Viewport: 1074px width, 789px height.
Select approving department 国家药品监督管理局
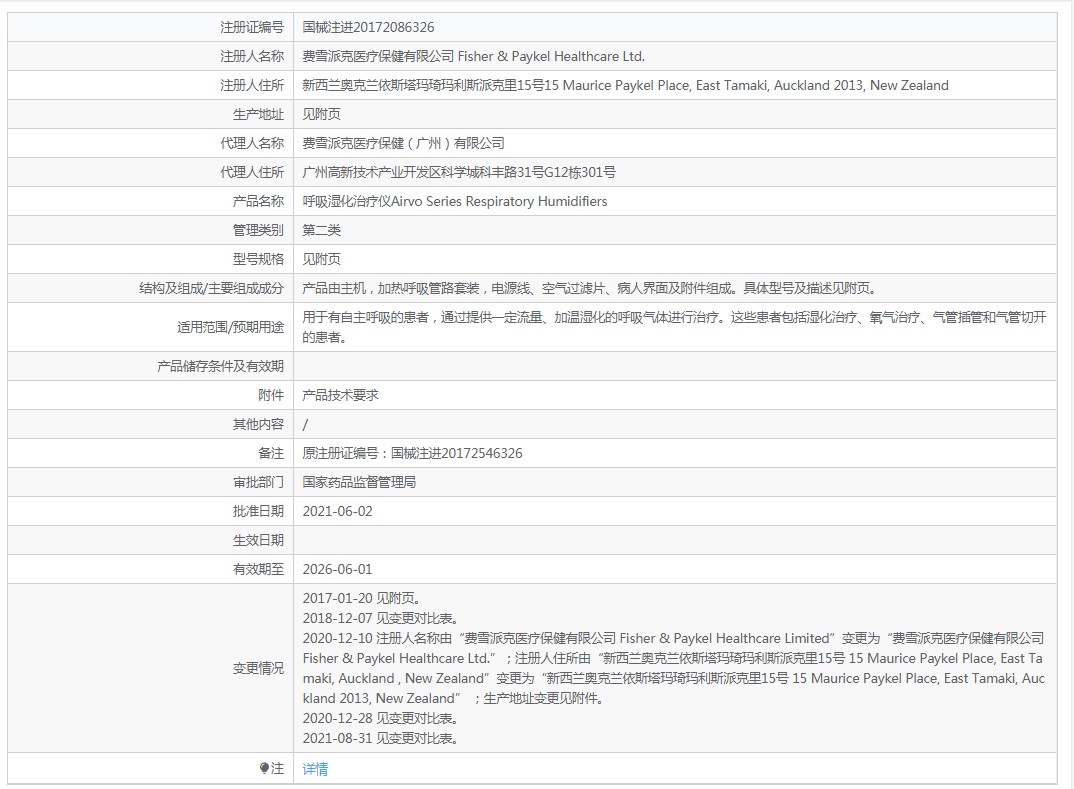click(x=359, y=482)
